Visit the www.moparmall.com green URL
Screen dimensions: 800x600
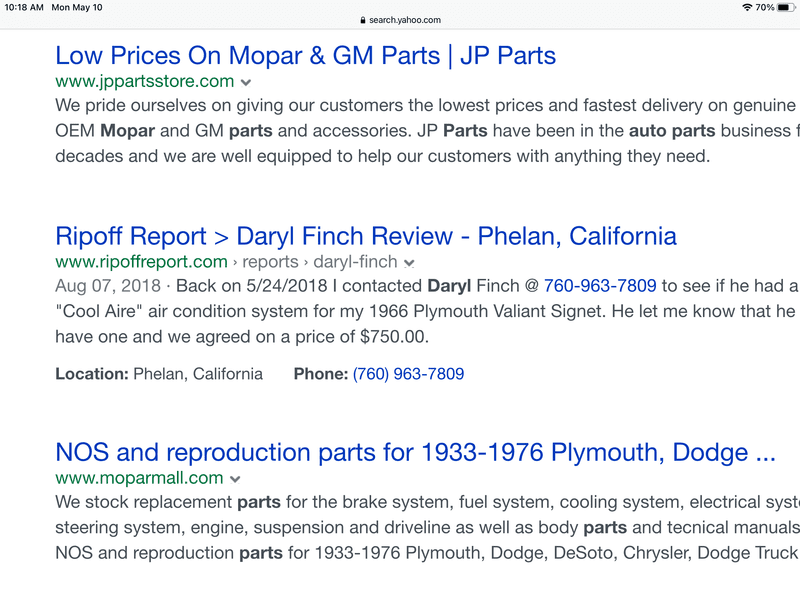[139, 478]
